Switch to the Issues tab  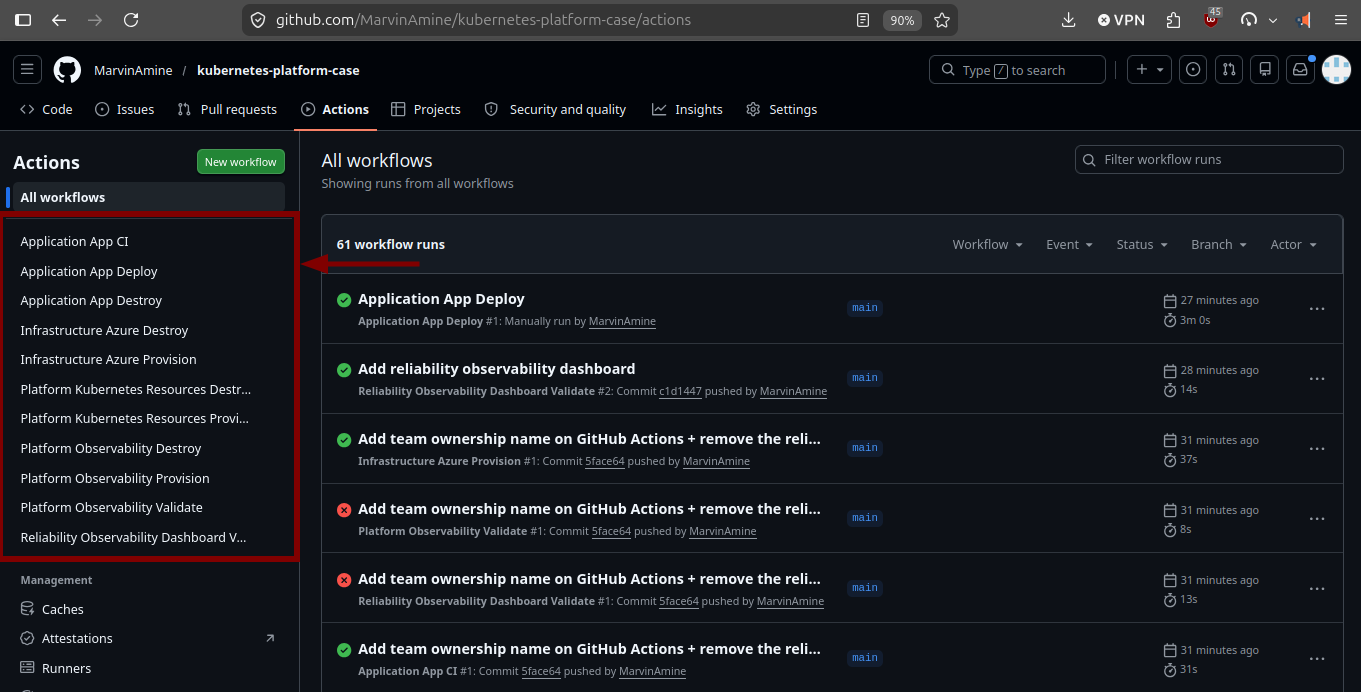pyautogui.click(x=125, y=109)
